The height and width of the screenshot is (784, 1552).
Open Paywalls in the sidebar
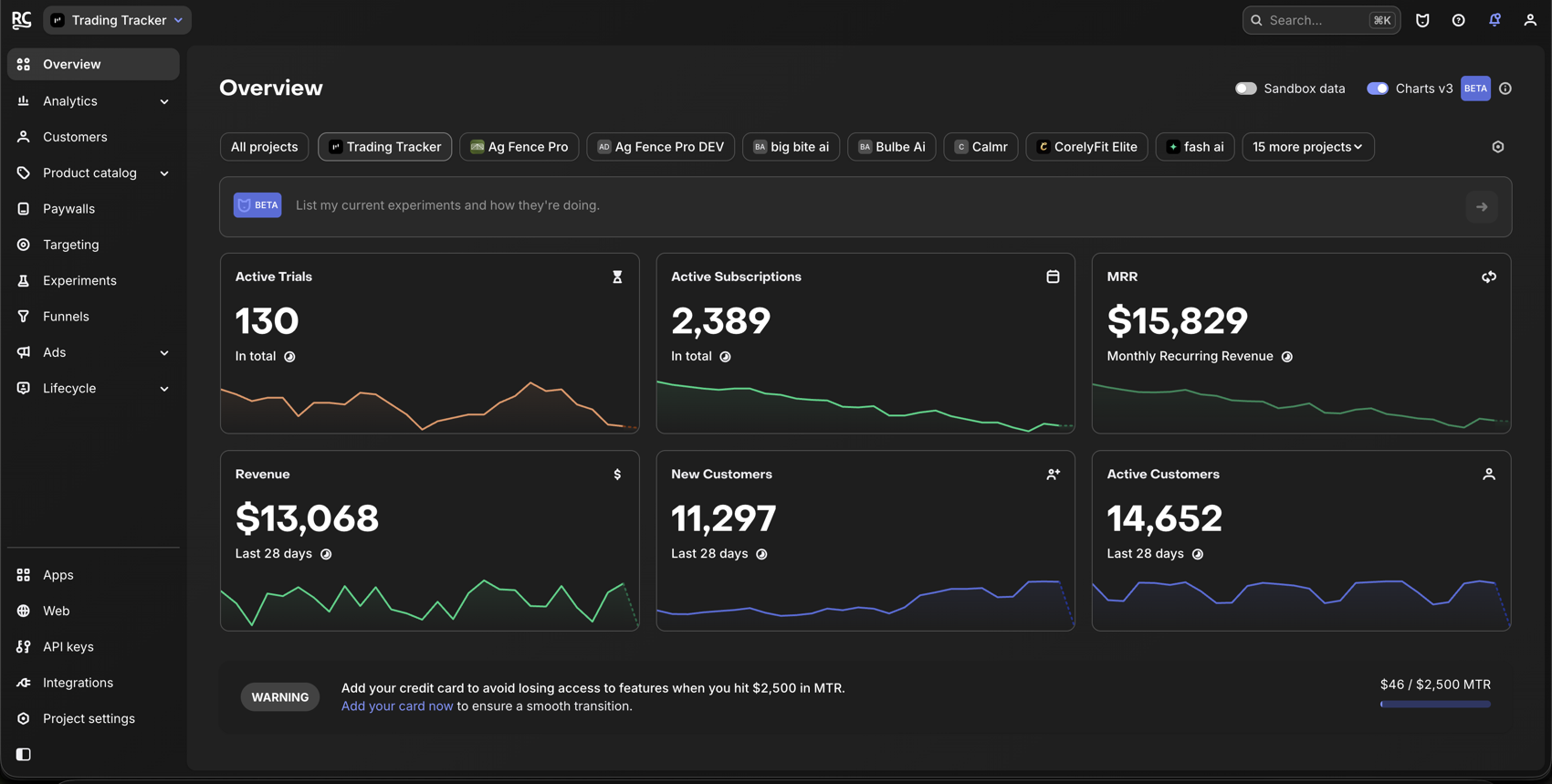[93, 209]
